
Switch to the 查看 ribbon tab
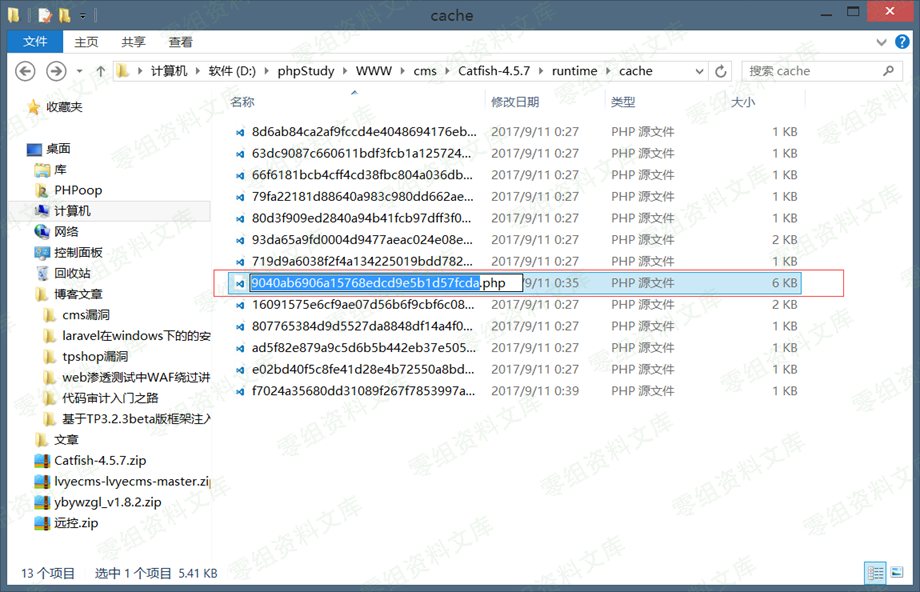click(x=180, y=42)
